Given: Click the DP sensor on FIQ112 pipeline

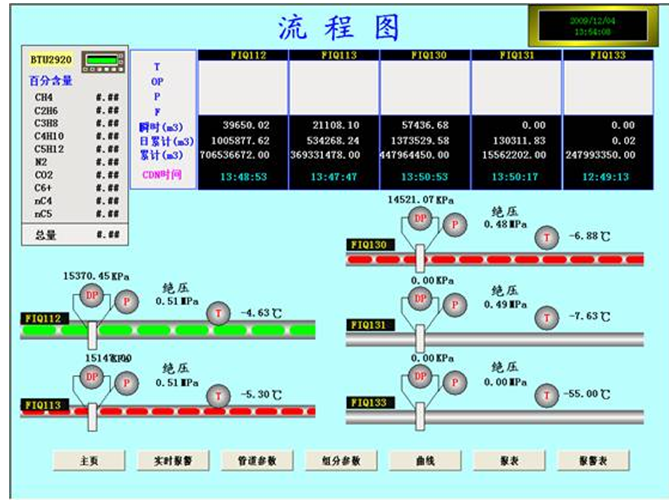Looking at the screenshot, I should [x=91, y=294].
